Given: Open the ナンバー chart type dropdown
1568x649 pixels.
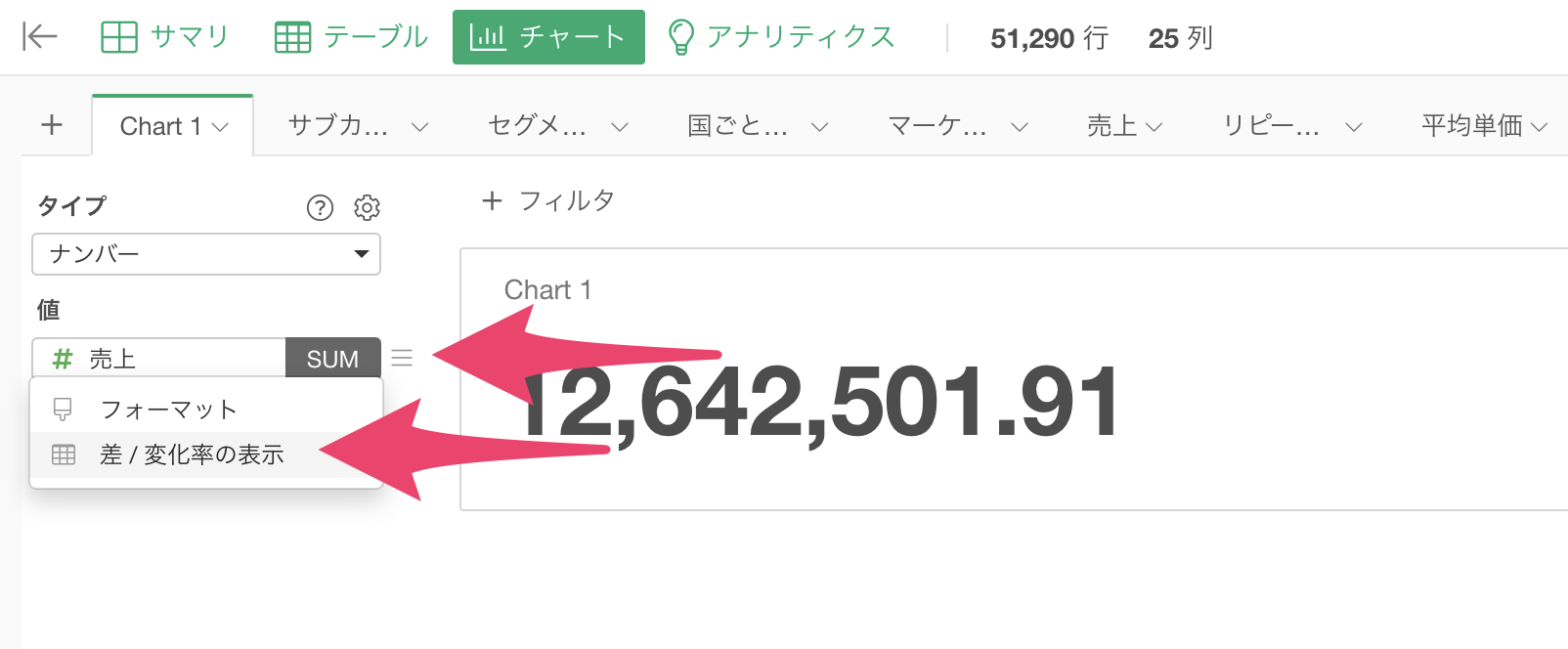Looking at the screenshot, I should [x=206, y=254].
